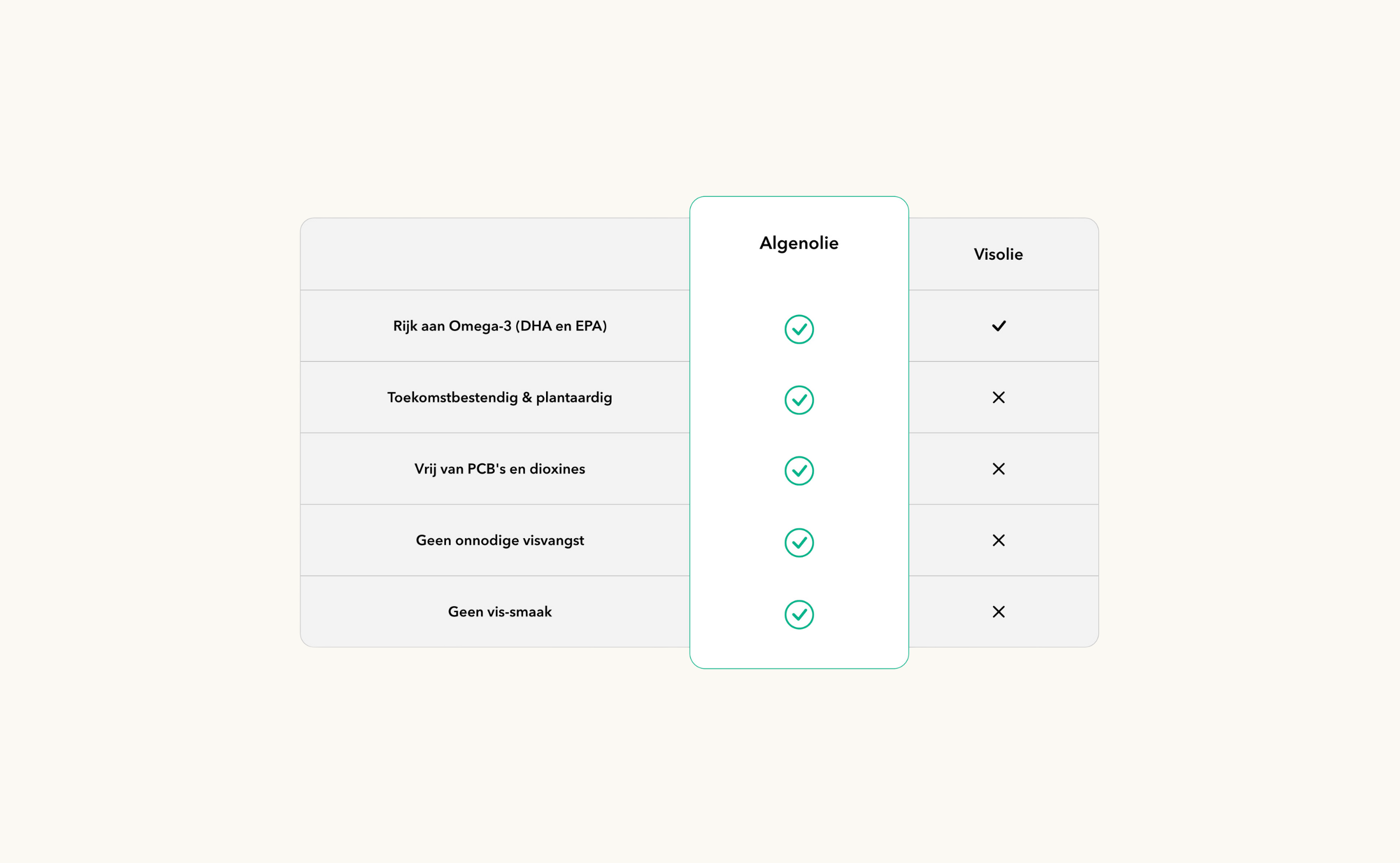This screenshot has height=863, width=1400.
Task: Click the Vrij van PCB's en dioxines label
Action: click(x=500, y=469)
